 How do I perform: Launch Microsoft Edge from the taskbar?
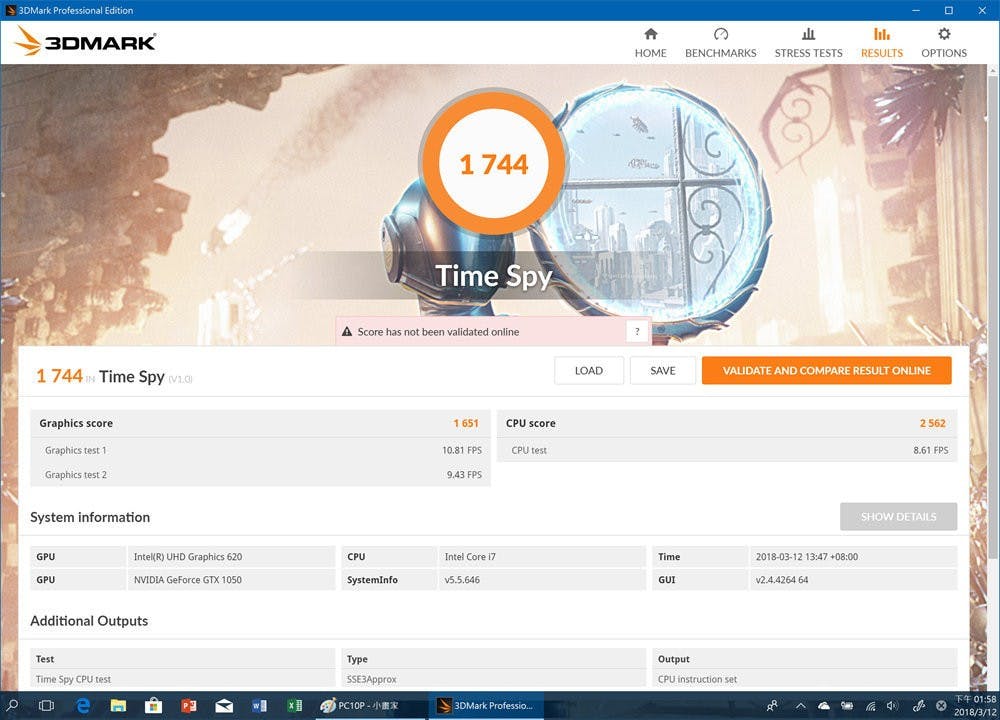click(83, 705)
